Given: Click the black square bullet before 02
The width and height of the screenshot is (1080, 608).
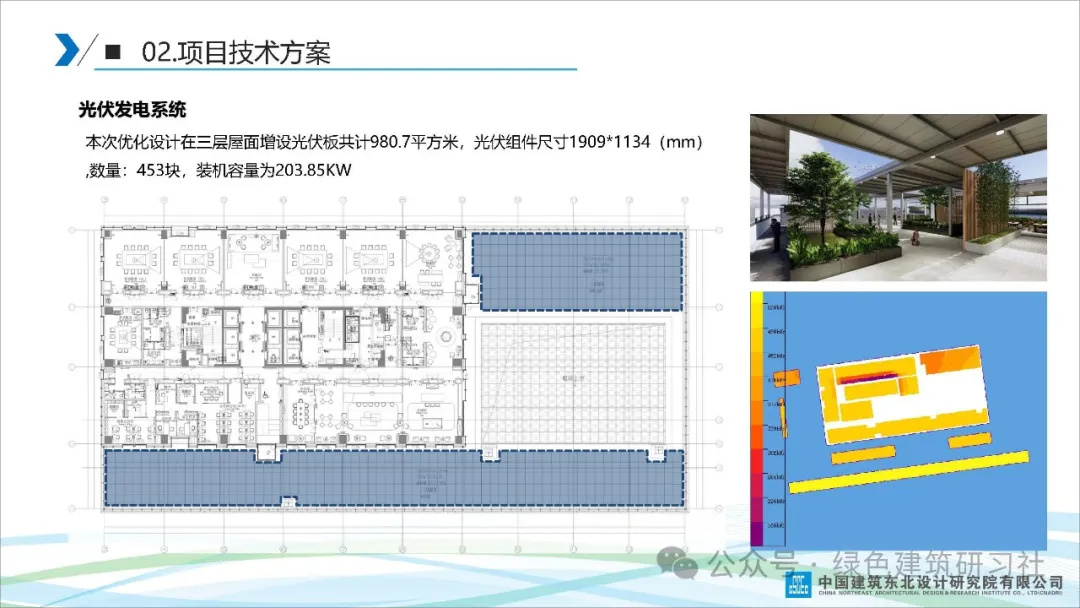Looking at the screenshot, I should (x=113, y=50).
